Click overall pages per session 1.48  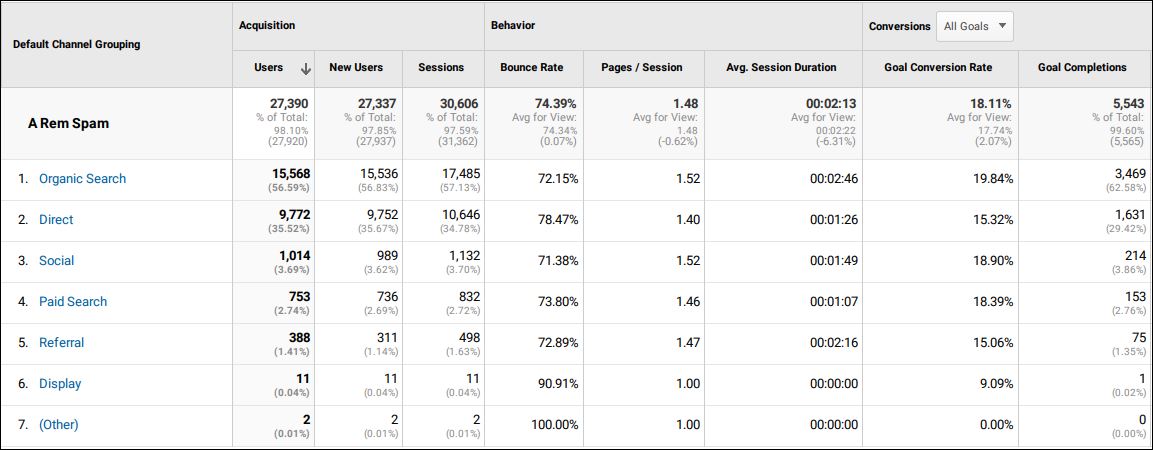[x=686, y=104]
